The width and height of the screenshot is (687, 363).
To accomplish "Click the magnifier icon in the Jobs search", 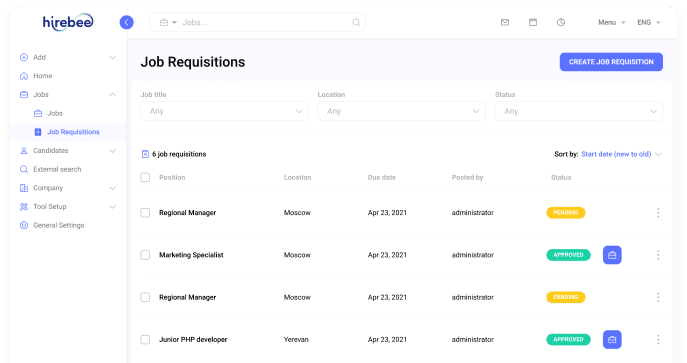I will point(356,22).
